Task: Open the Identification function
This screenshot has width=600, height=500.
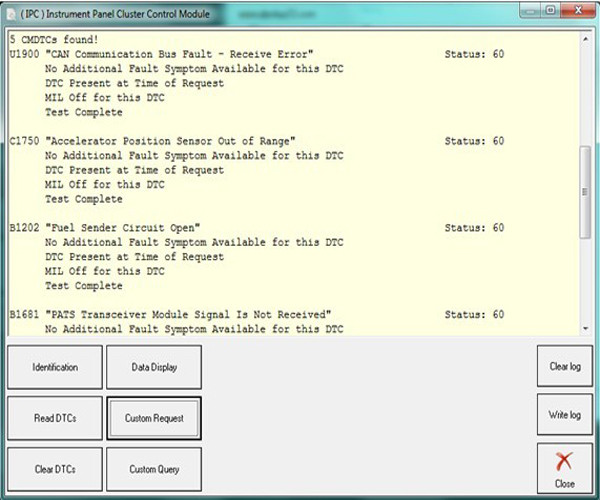Action: point(54,367)
